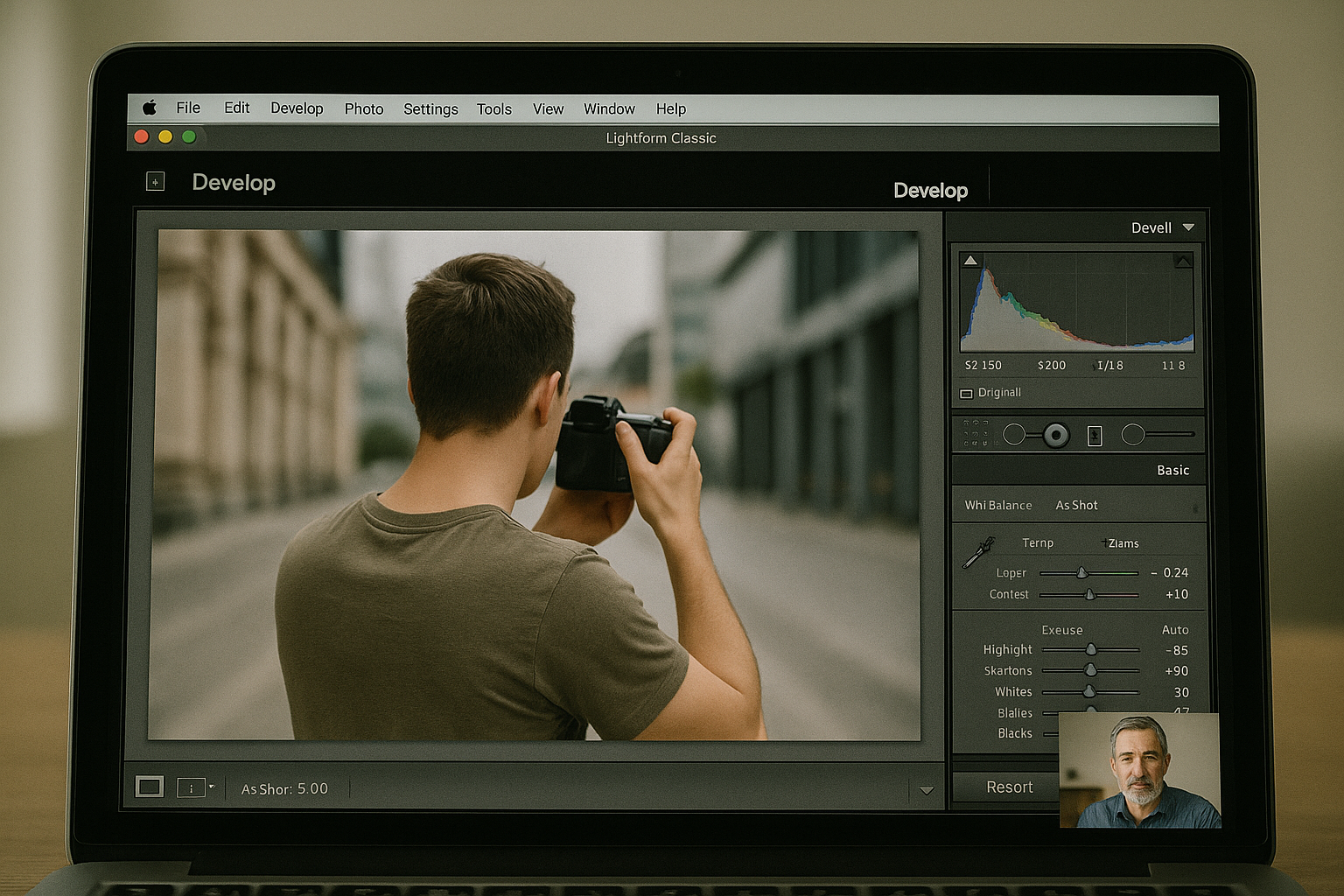Enable the Originall checkbox under histogram
Image resolution: width=1344 pixels, height=896 pixels.
(x=967, y=394)
